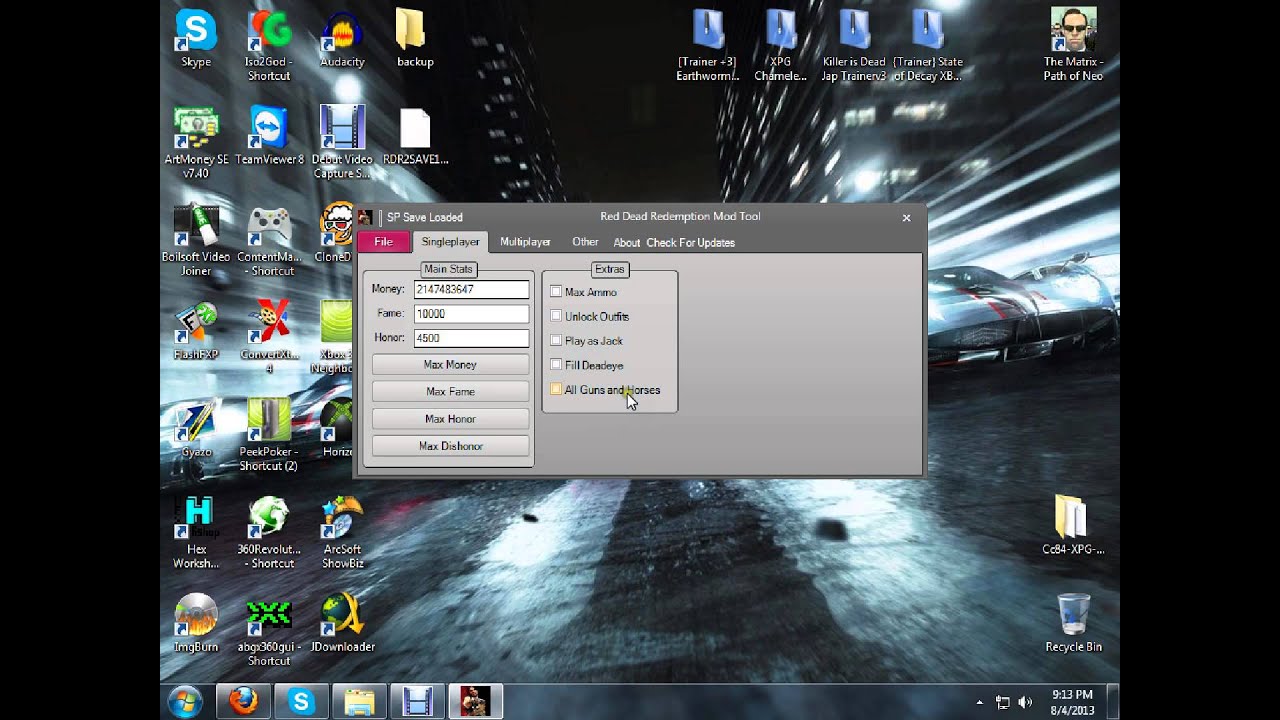Enable the Fill Deadeye checkbox
The image size is (1280, 720).
click(x=556, y=365)
